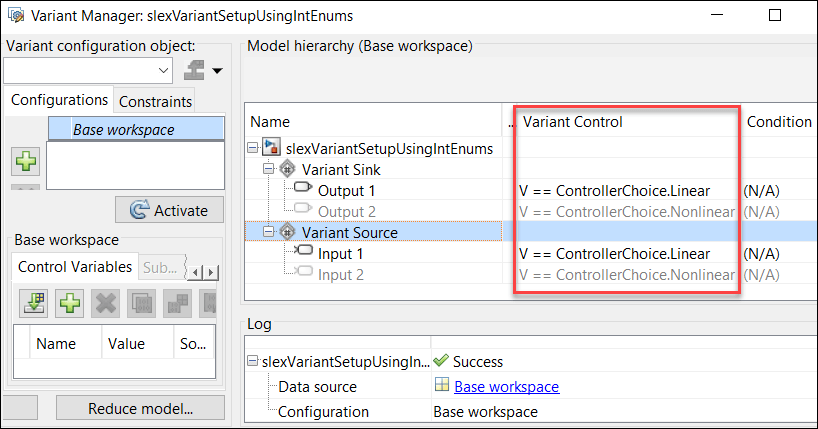Collapse the Variant Sink tree node

point(269,169)
